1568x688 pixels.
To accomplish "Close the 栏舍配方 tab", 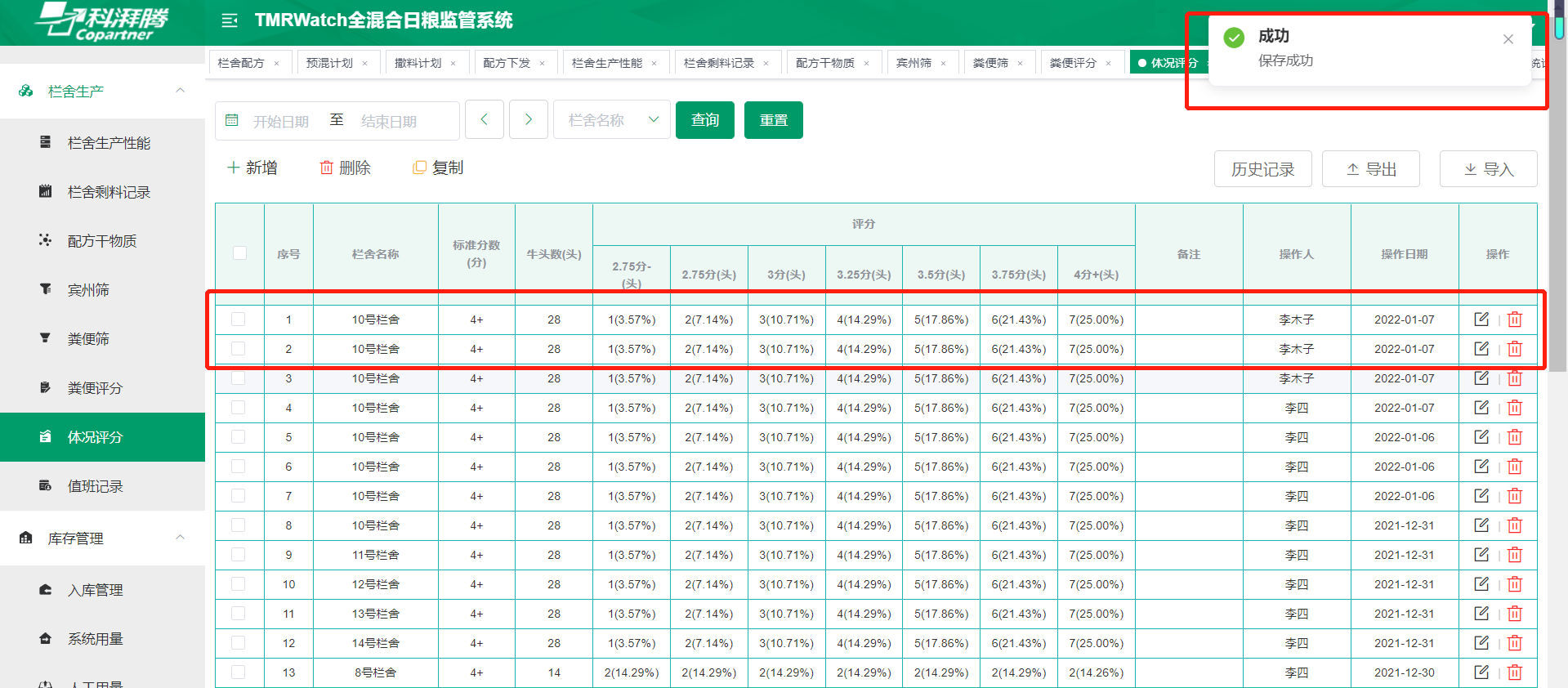I will point(277,63).
